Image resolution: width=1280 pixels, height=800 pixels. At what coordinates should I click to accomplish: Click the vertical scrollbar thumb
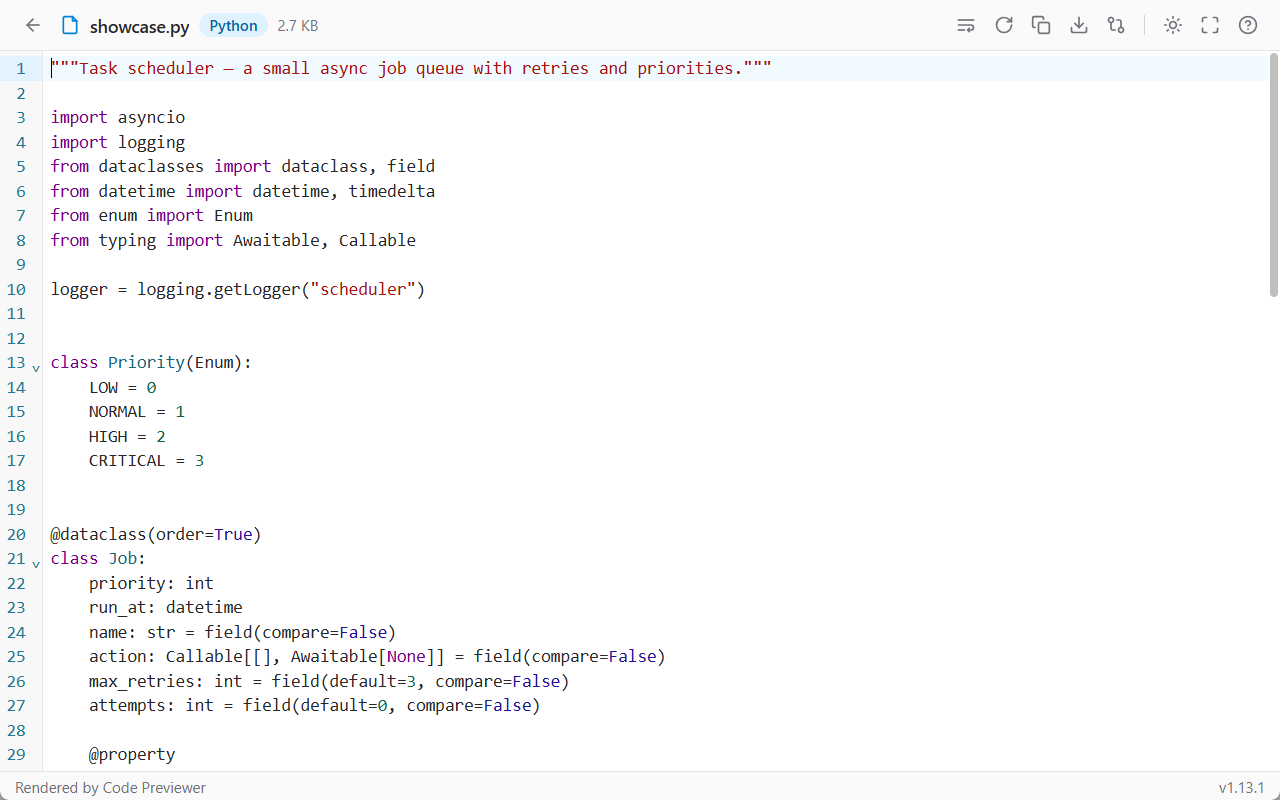(1273, 176)
